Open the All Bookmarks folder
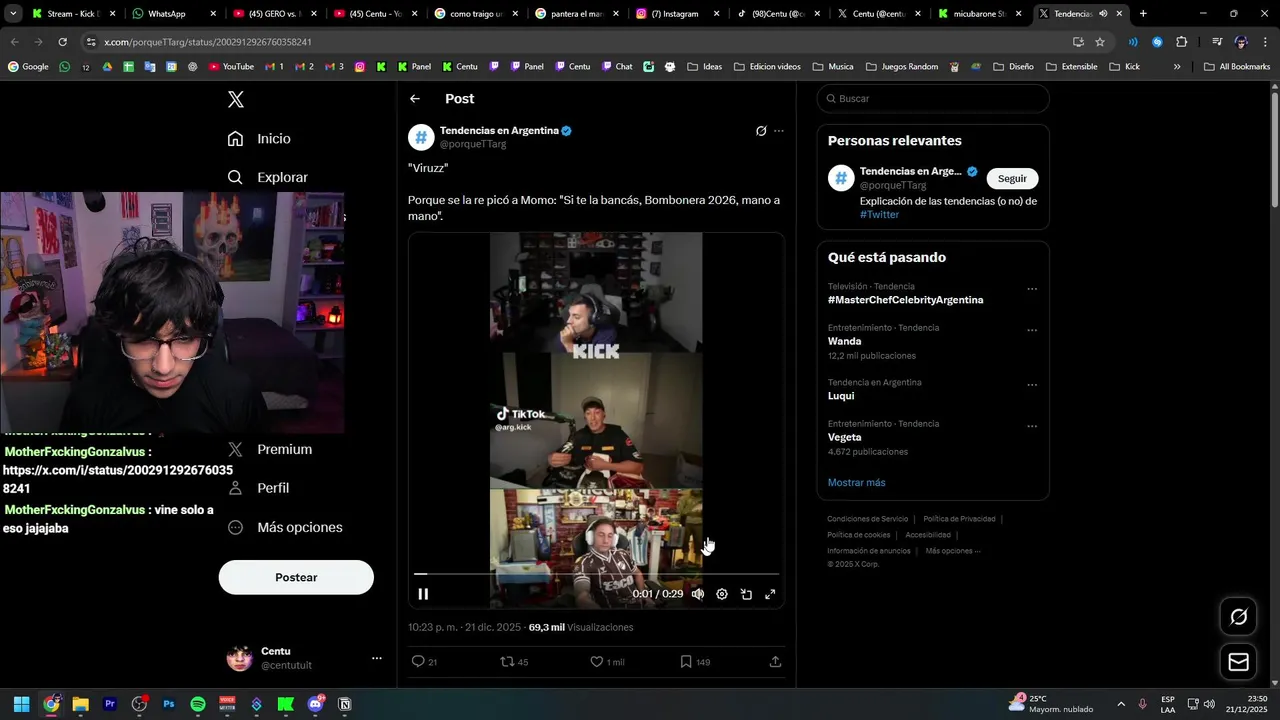The height and width of the screenshot is (720, 1280). [1237, 67]
